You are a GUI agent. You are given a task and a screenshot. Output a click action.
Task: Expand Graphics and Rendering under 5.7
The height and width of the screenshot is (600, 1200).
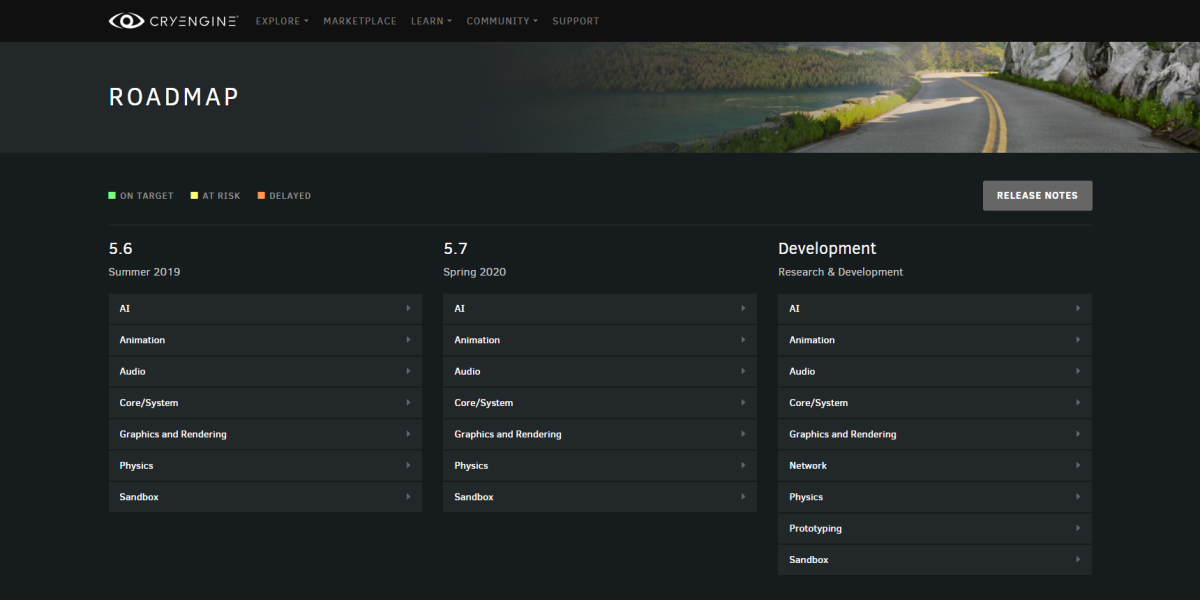click(600, 434)
